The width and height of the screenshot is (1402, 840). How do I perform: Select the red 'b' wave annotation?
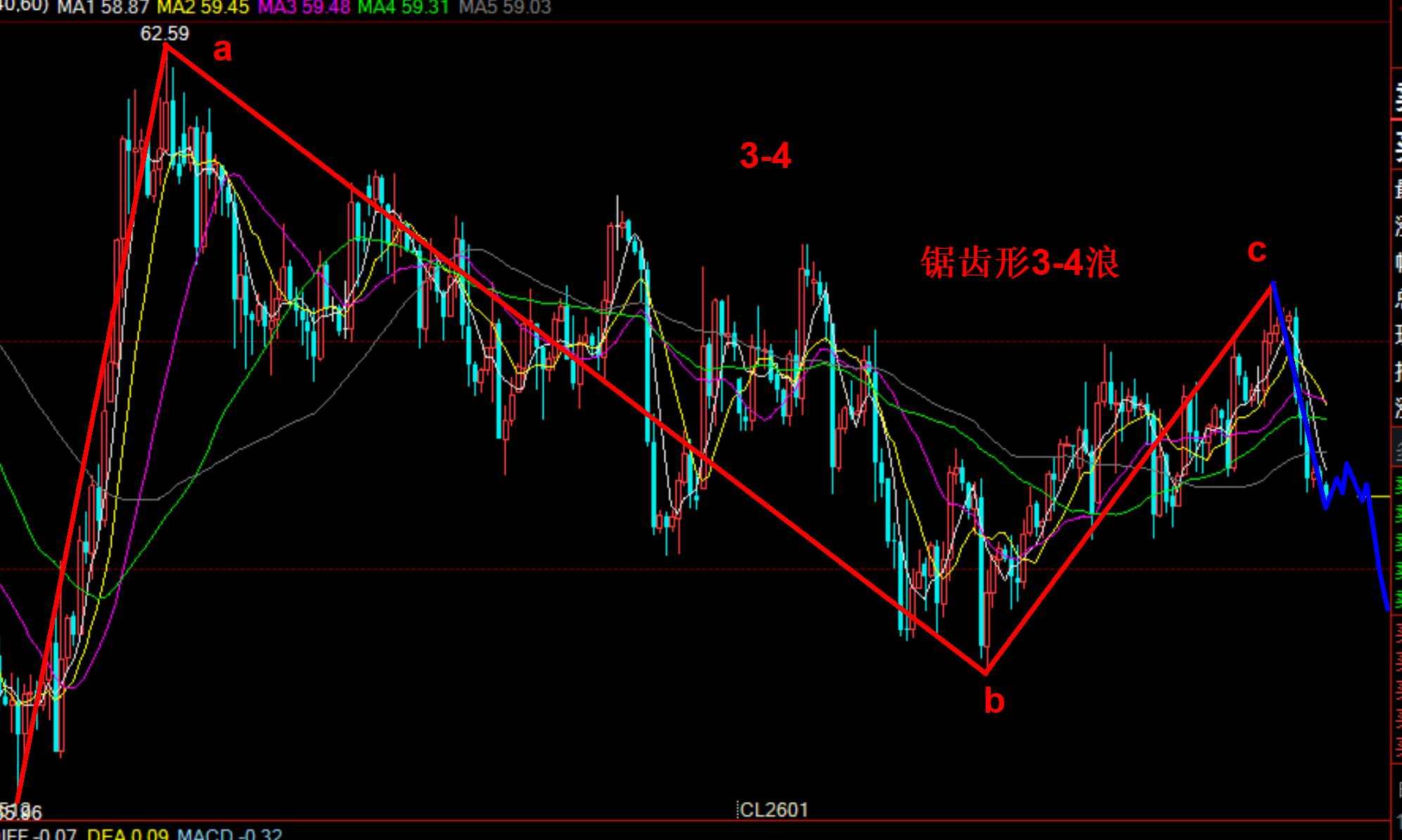pyautogui.click(x=993, y=701)
